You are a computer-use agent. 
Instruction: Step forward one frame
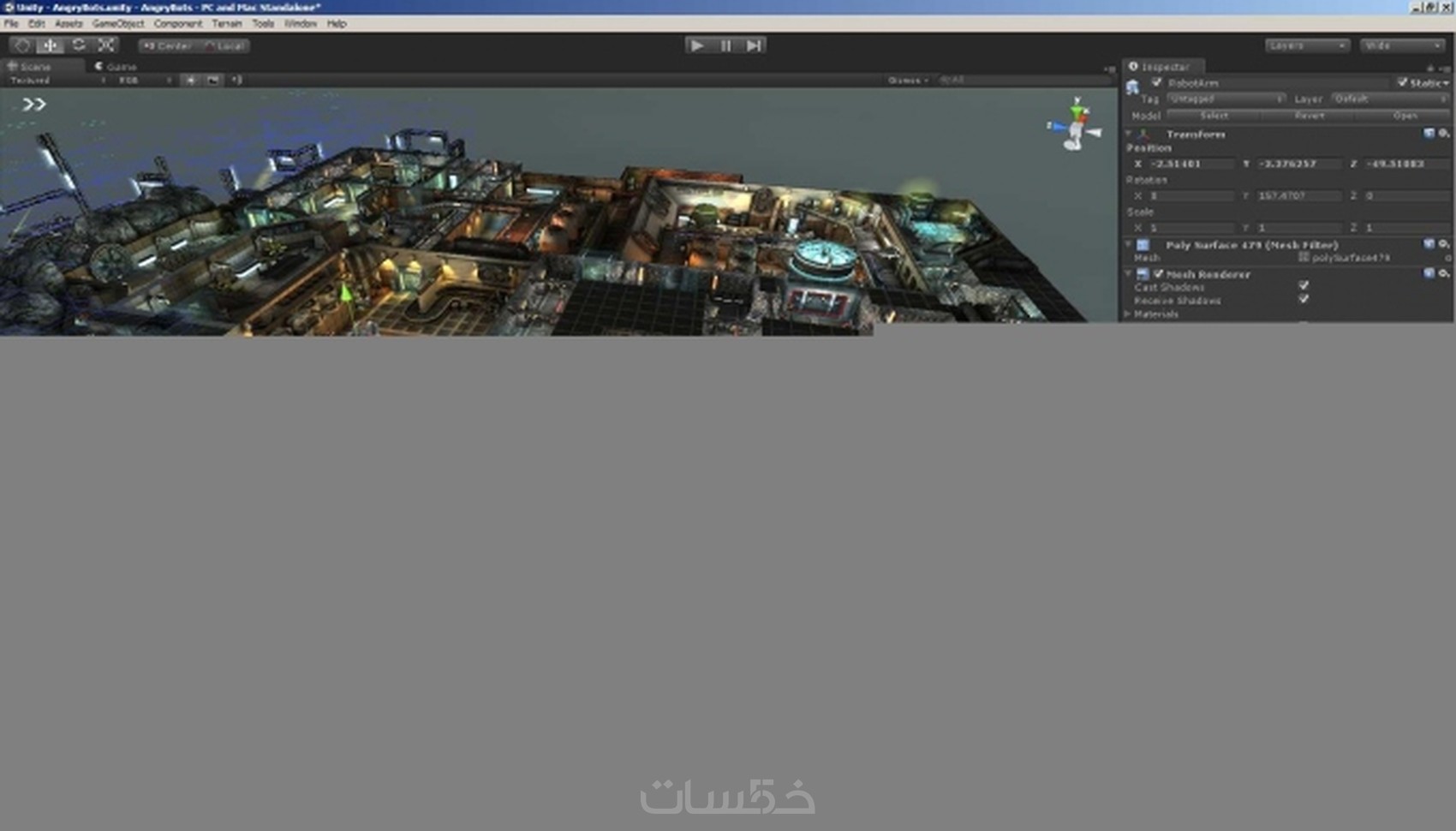coord(754,45)
